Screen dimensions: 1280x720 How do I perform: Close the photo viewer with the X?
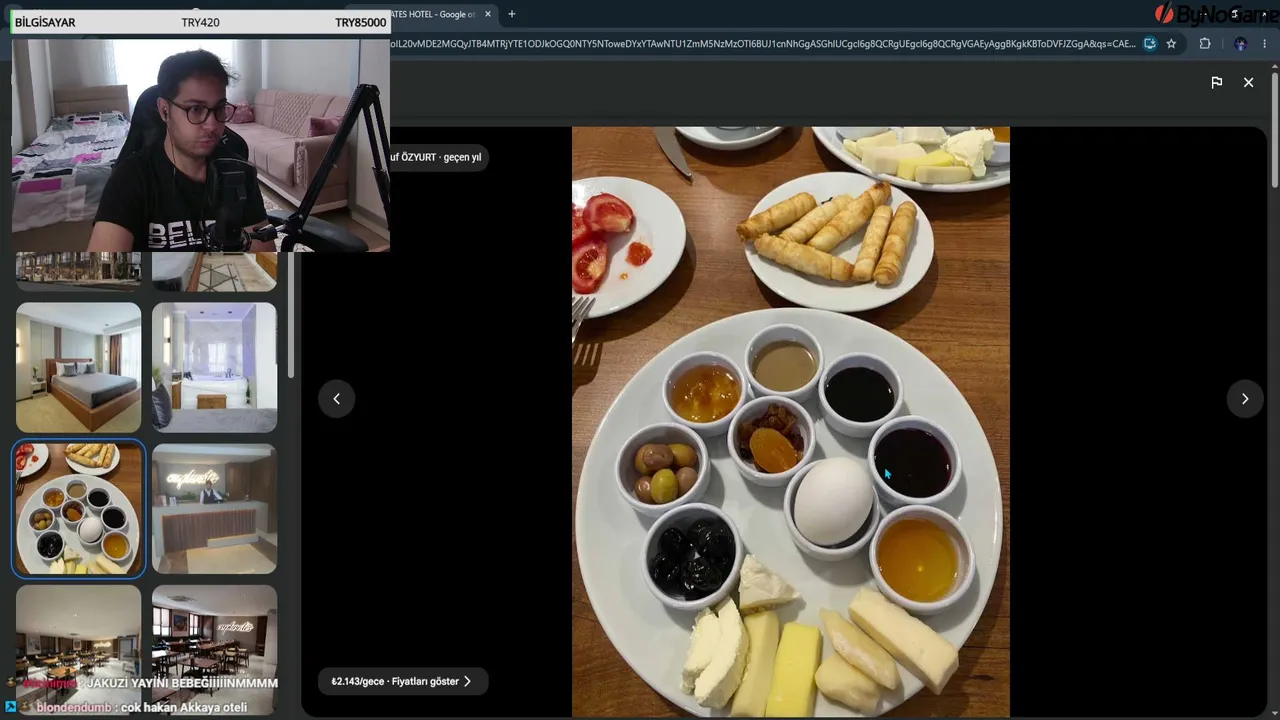coord(1248,82)
